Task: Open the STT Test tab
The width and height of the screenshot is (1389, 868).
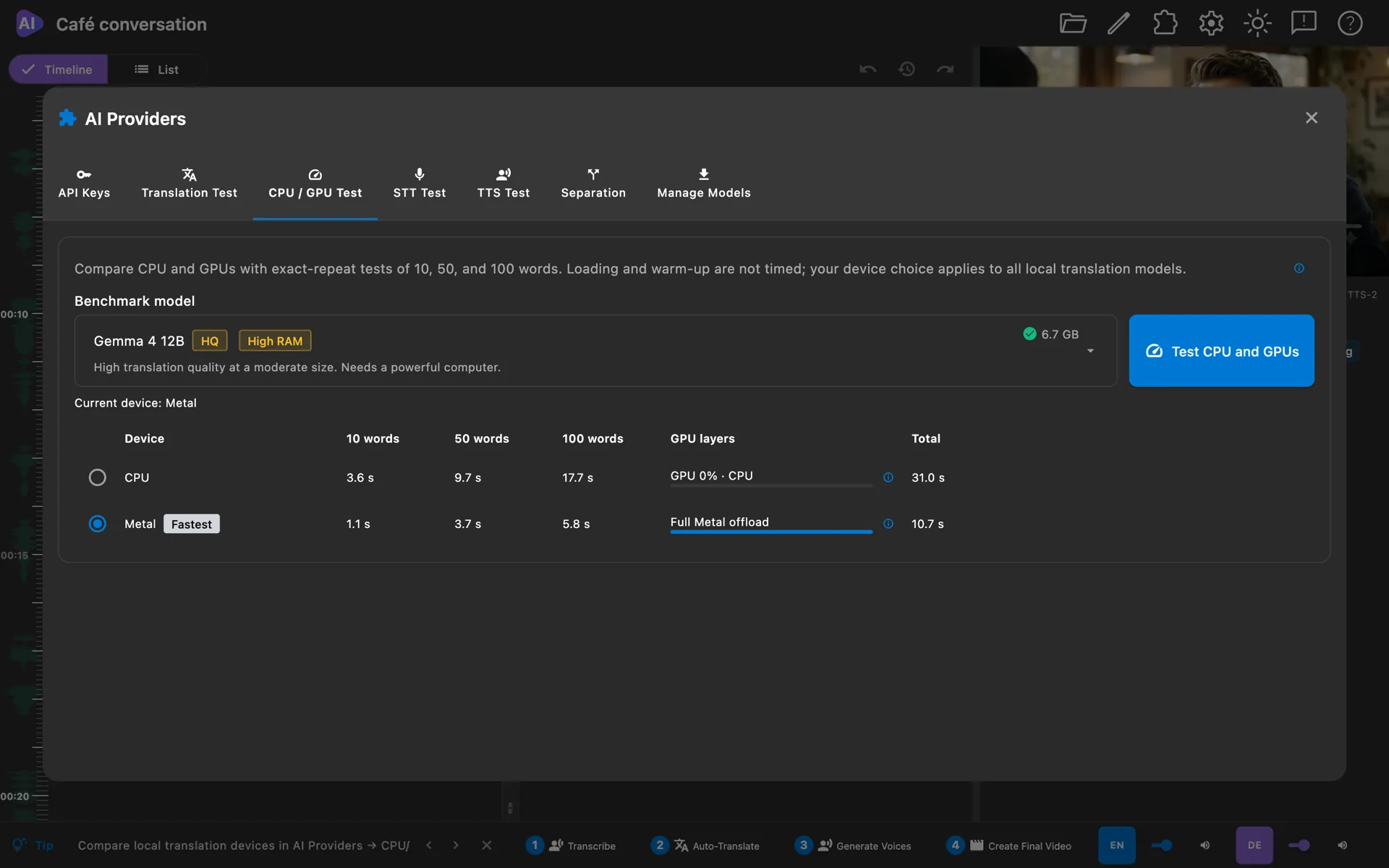Action: [420, 184]
